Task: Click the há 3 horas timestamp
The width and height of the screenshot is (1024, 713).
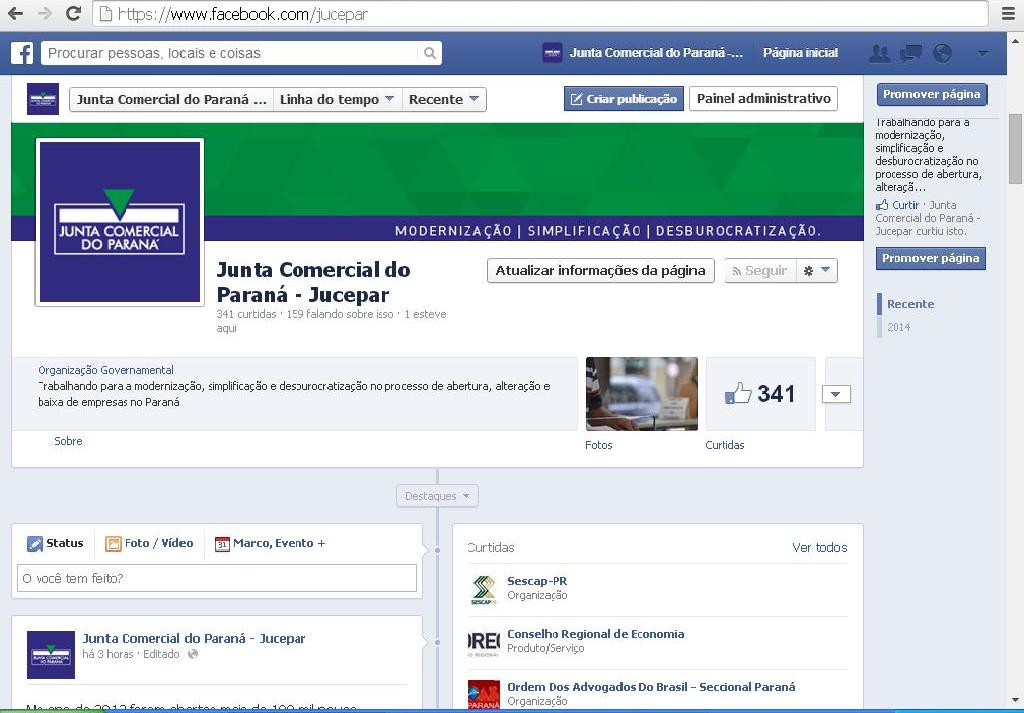Action: [x=108, y=654]
